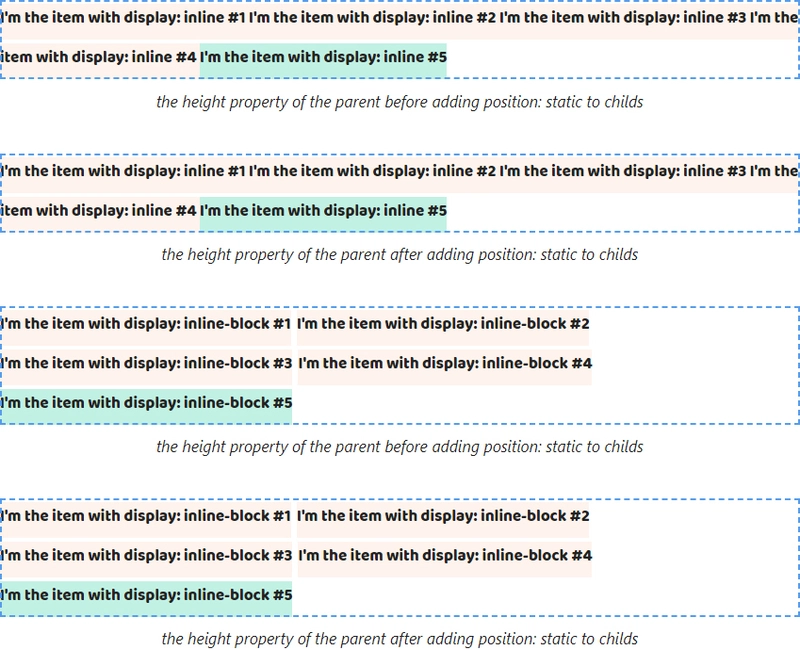Click 'before adding' caption under inline-block items
The image size is (800, 650).
(x=399, y=447)
